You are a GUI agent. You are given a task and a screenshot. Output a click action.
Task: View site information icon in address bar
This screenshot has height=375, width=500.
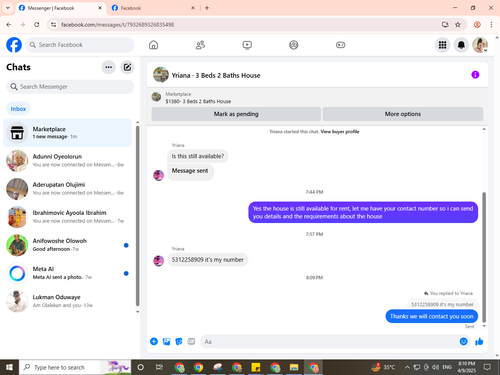pyautogui.click(x=54, y=24)
